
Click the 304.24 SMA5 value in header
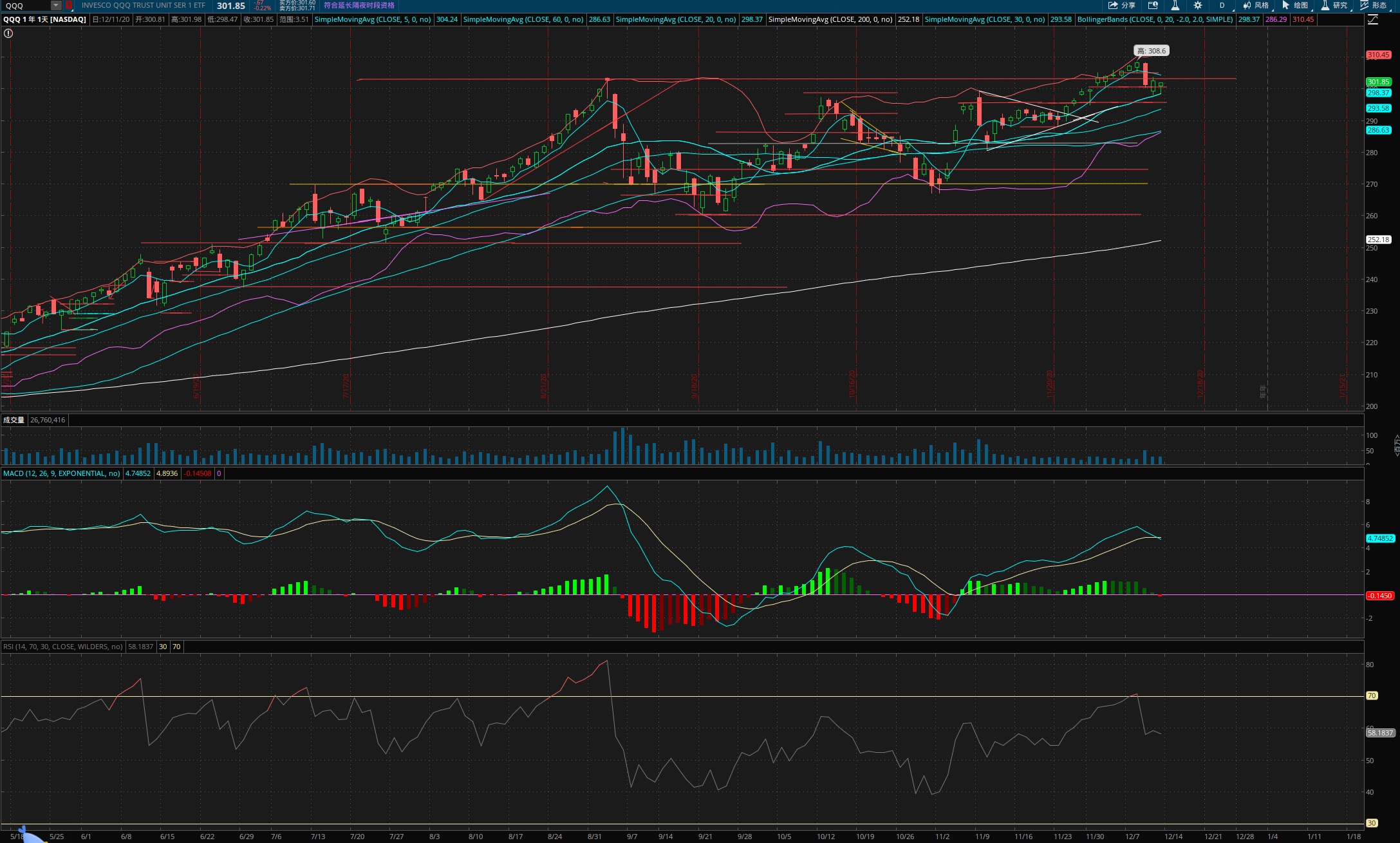point(447,19)
